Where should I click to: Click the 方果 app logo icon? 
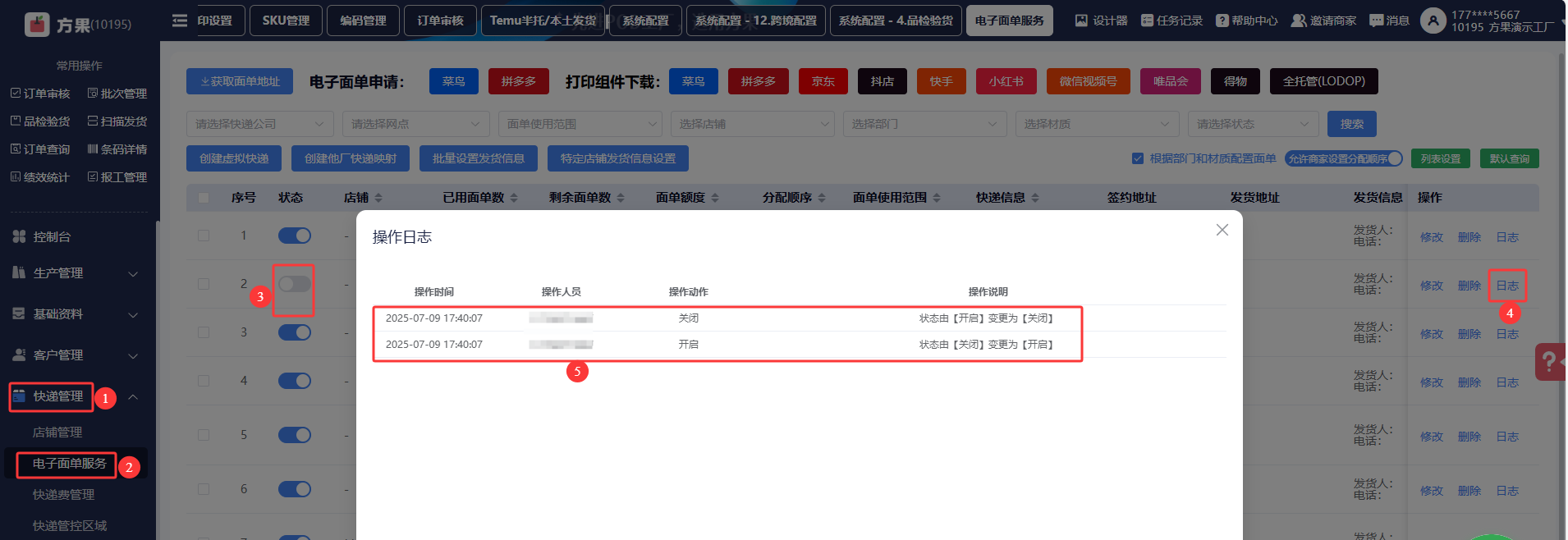(37, 25)
